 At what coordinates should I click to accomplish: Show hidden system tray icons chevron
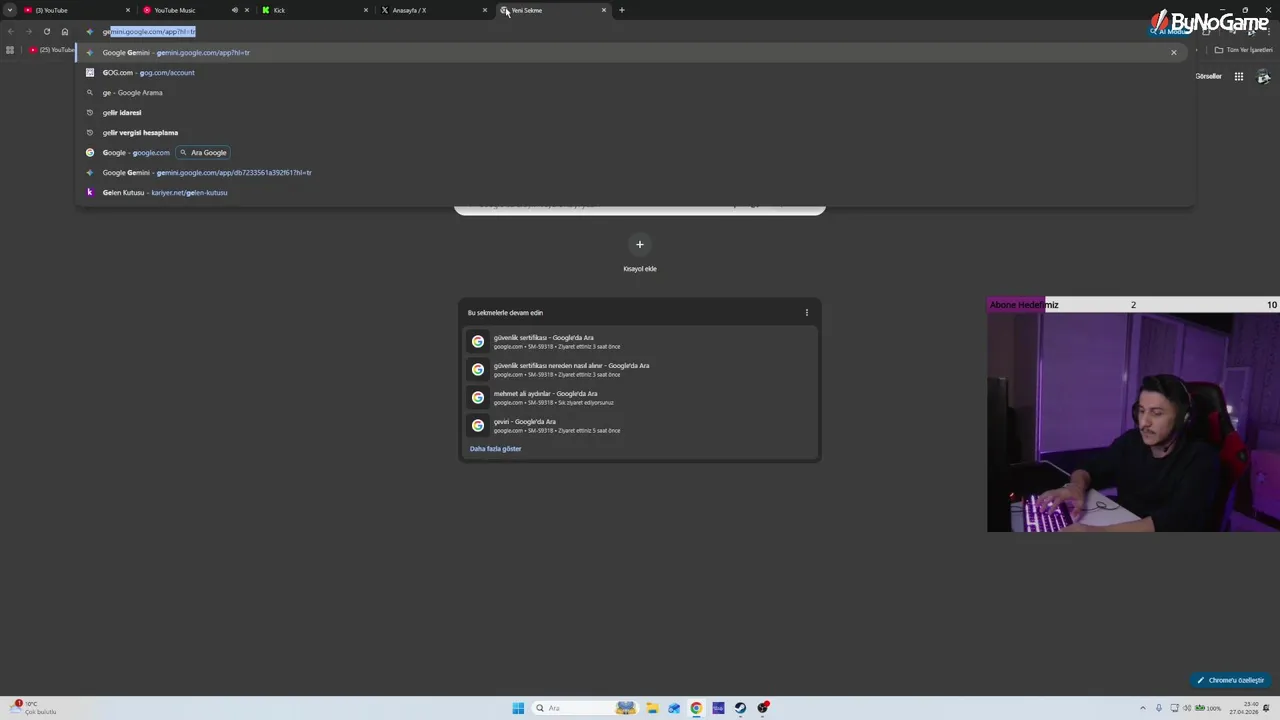1143,708
